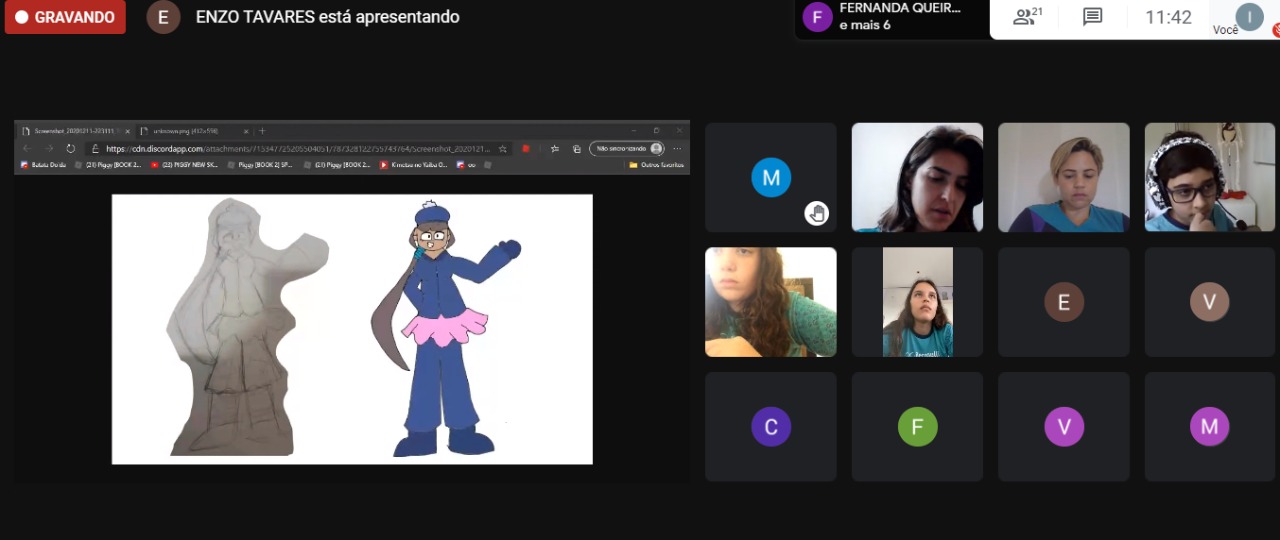Image resolution: width=1280 pixels, height=540 pixels.
Task: Open the browser's three-dot settings menu
Action: tap(677, 149)
